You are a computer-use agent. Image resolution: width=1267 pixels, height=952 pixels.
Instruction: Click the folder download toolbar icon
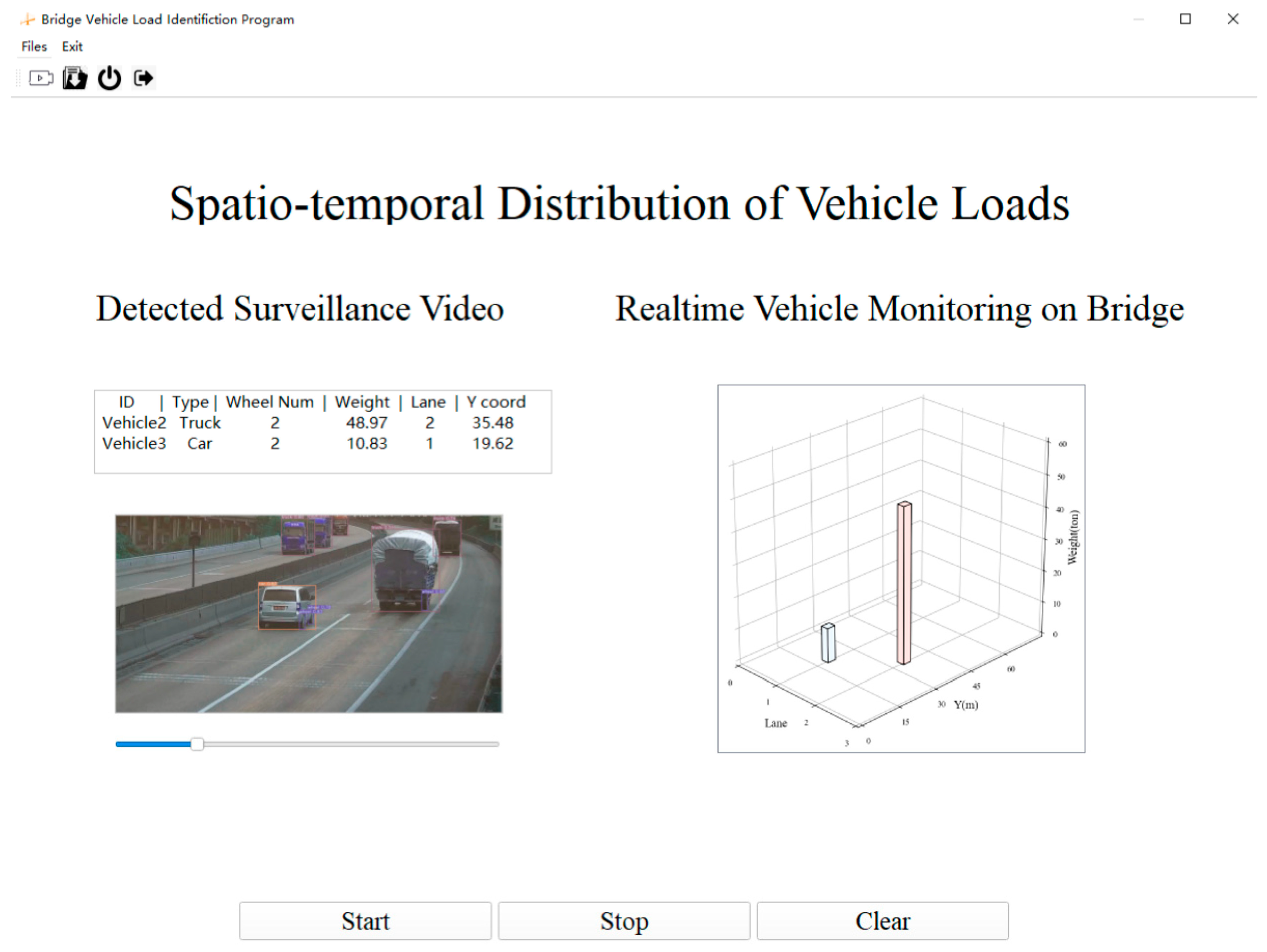pos(75,78)
